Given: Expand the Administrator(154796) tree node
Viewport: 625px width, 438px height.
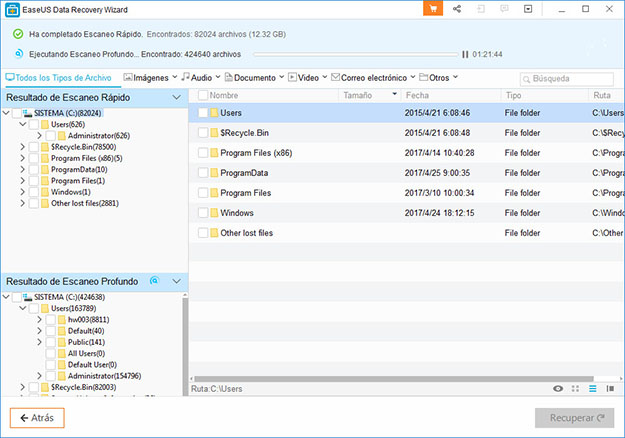Looking at the screenshot, I should (39, 376).
